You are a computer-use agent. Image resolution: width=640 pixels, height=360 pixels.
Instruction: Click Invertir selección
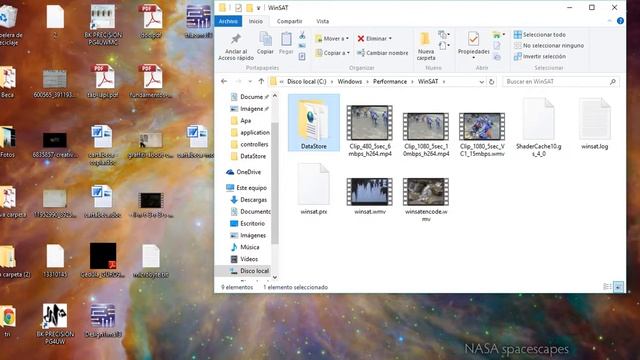pos(540,56)
